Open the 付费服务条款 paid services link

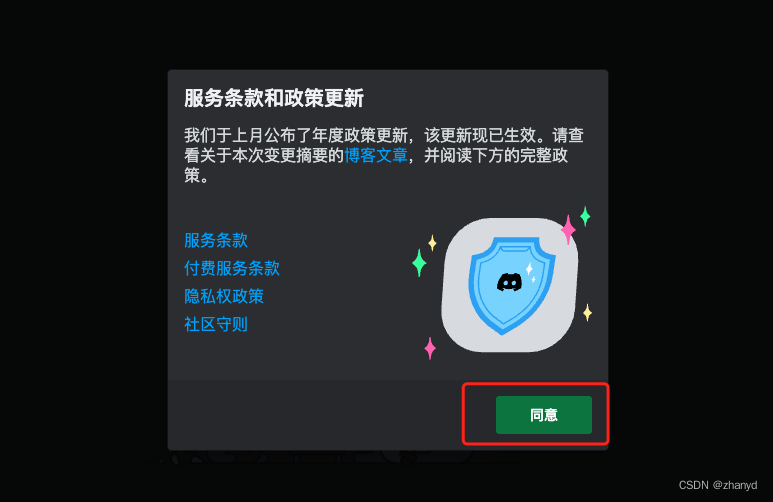(x=232, y=268)
